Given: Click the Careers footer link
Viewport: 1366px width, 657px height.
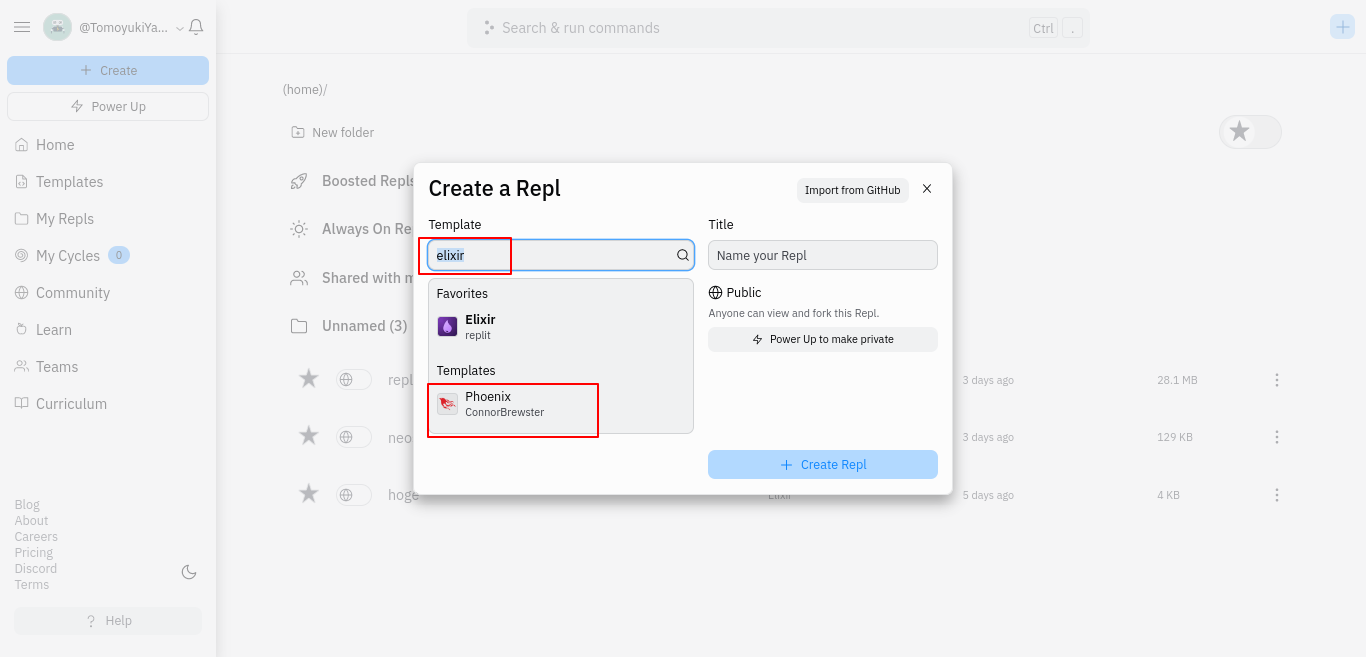Looking at the screenshot, I should [x=36, y=537].
